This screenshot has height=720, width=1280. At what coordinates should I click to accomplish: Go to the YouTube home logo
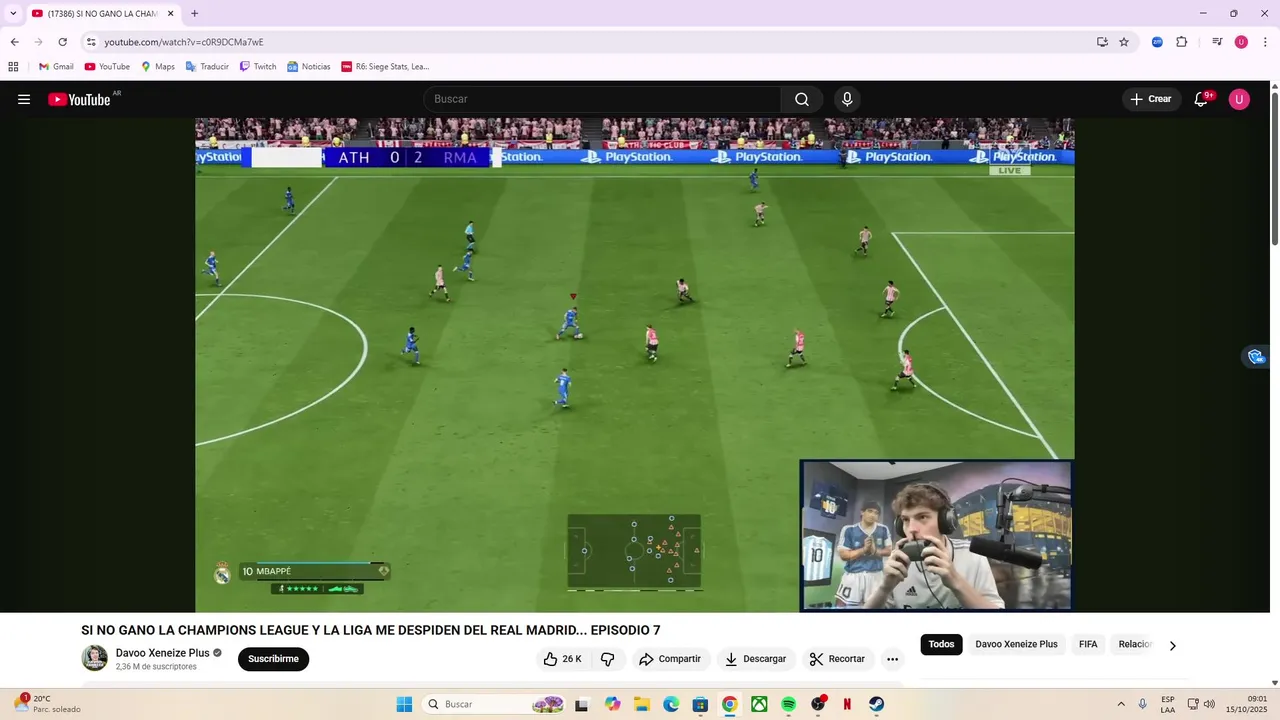pyautogui.click(x=79, y=99)
